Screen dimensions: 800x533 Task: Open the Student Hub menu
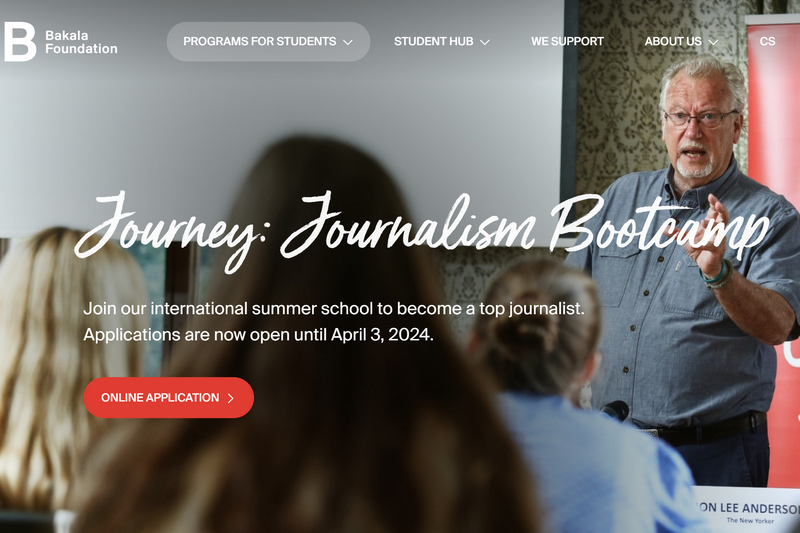point(441,42)
